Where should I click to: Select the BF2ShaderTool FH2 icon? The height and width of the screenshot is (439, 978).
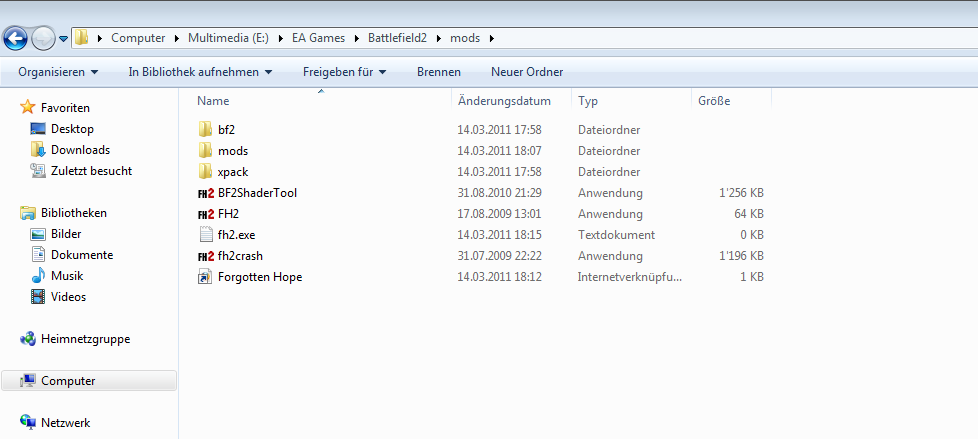(x=206, y=193)
